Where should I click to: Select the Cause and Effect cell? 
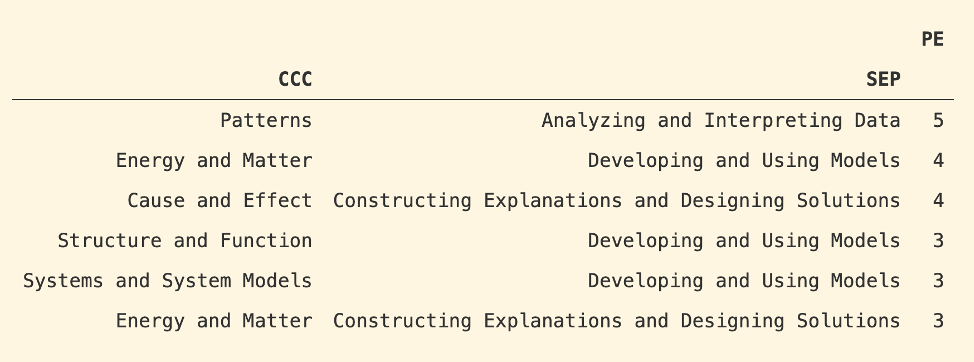point(220,201)
